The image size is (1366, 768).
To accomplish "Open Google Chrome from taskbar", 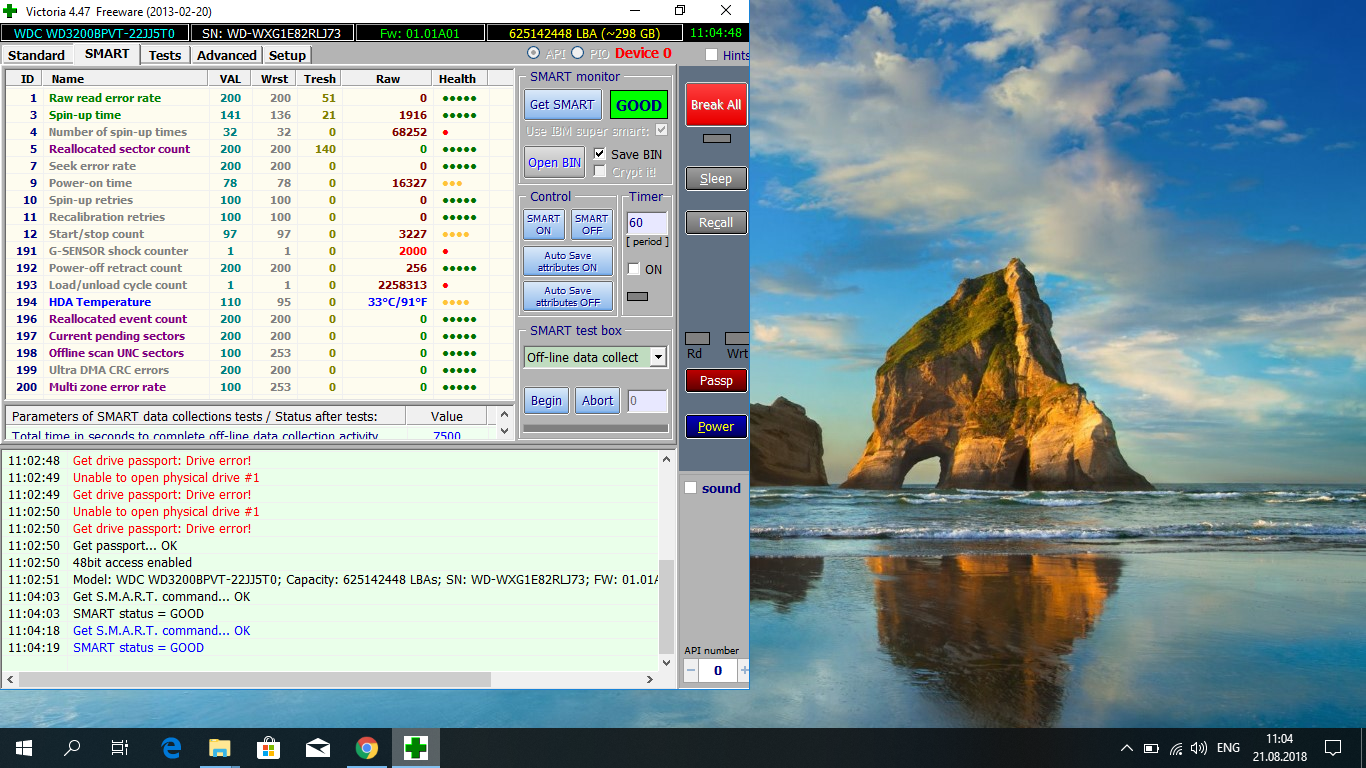I will (x=367, y=747).
